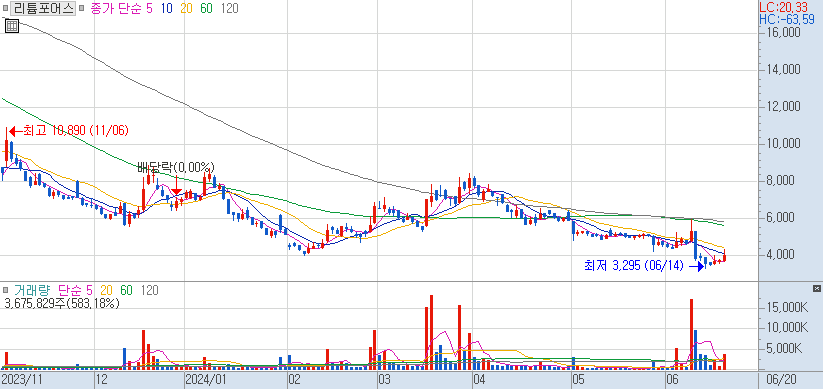Close the volume panel with the X icon
The width and height of the screenshot is (823, 389).
(816, 289)
